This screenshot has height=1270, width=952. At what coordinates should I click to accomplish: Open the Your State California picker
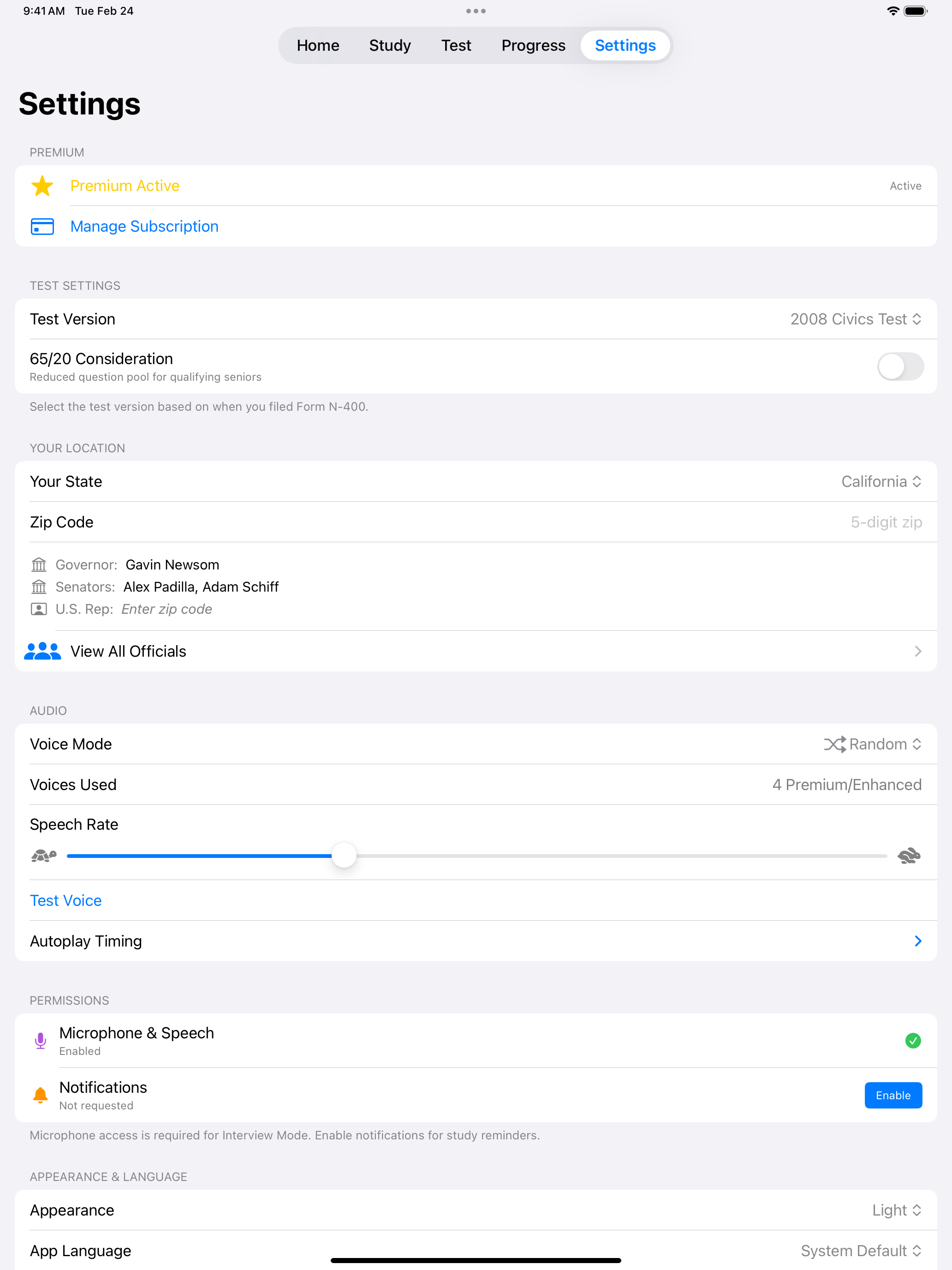coord(881,481)
